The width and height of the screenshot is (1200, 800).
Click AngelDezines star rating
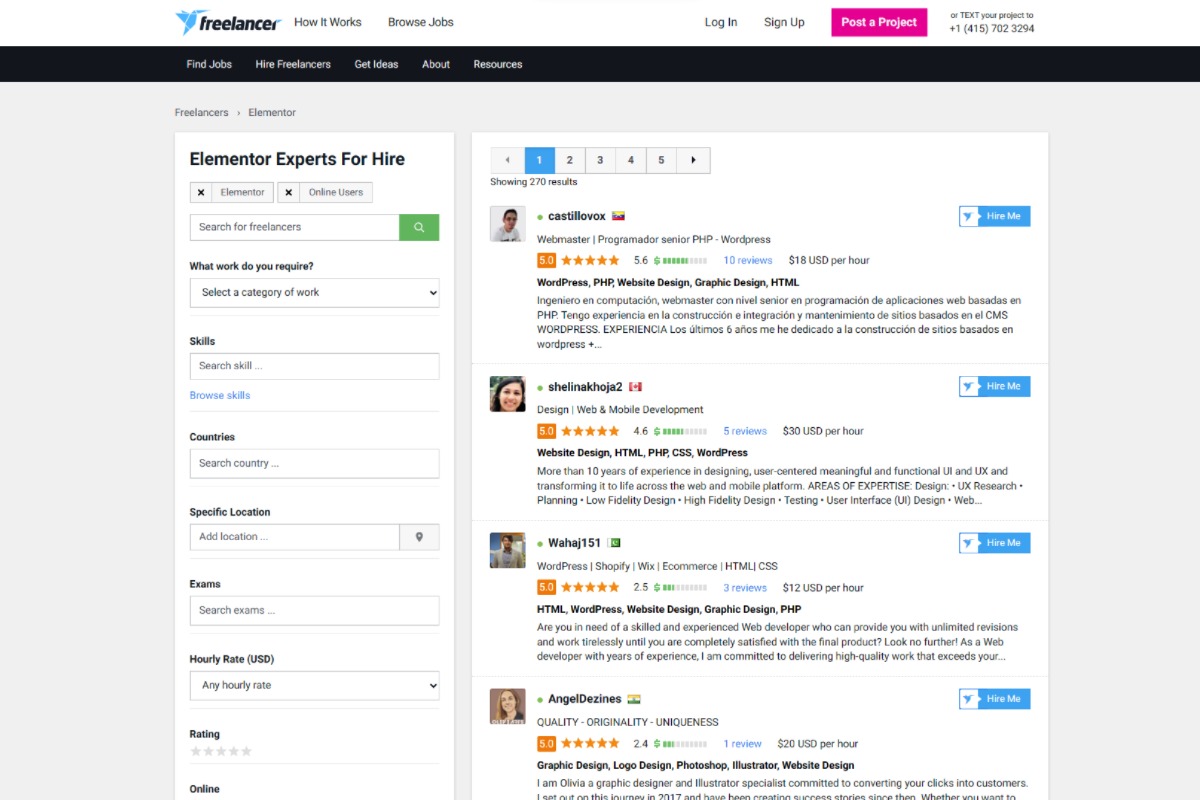pos(590,743)
